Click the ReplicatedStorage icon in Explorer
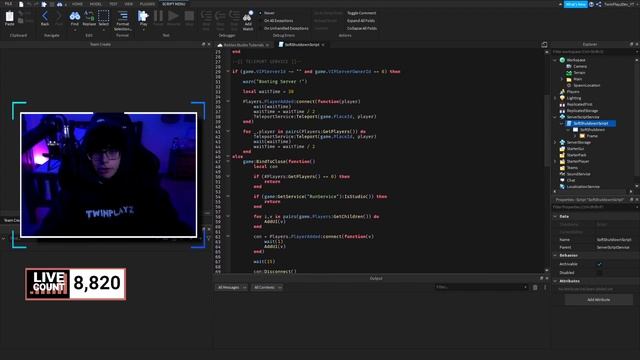Viewport: 640px width, 360px height. tap(562, 111)
